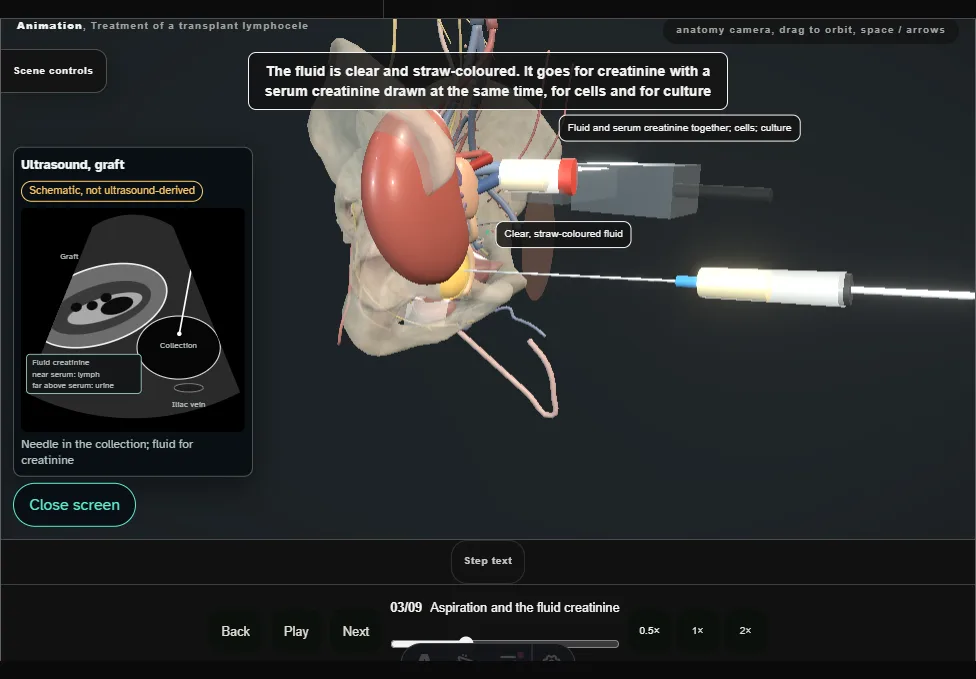
Task: Click the Close screen button
Action: (74, 505)
